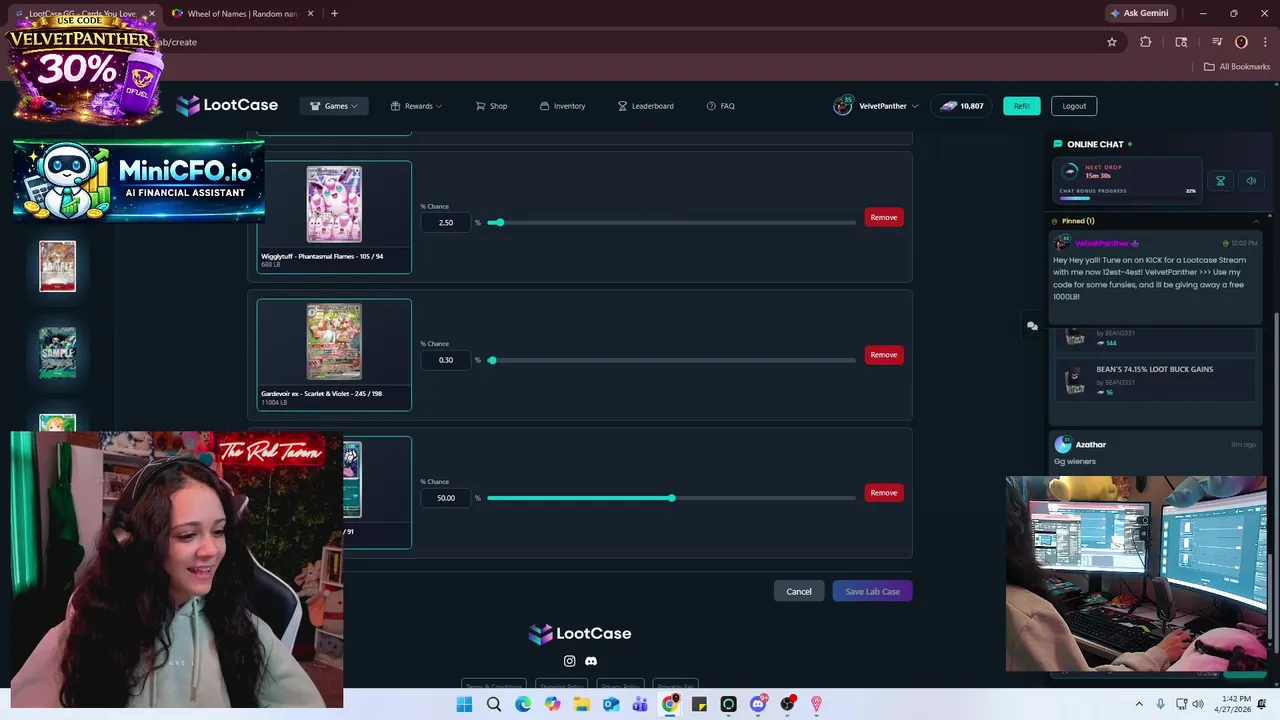Open the browser extensions puzzle icon
This screenshot has width=1280, height=720.
1146,42
